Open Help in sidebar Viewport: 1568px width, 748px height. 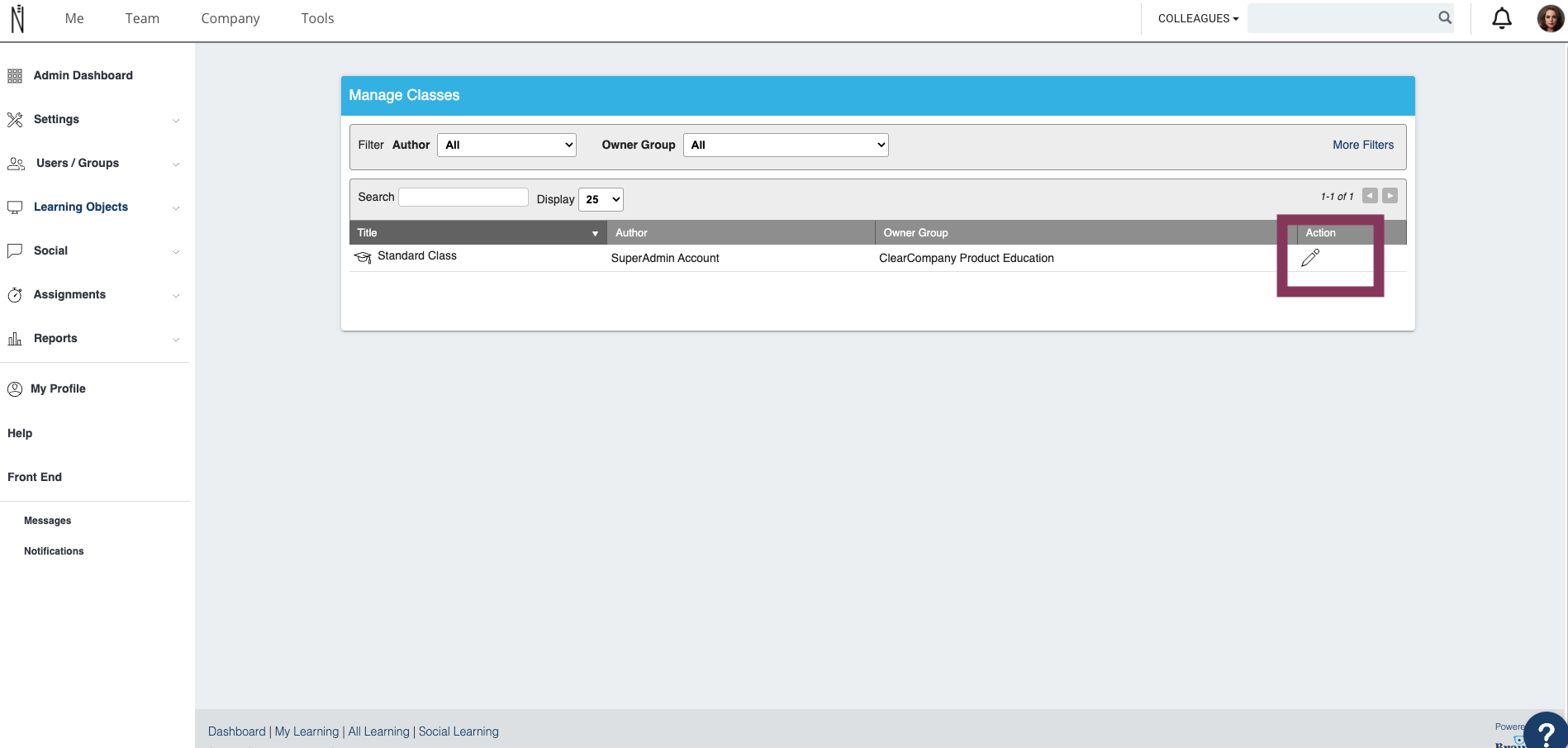pos(20,433)
